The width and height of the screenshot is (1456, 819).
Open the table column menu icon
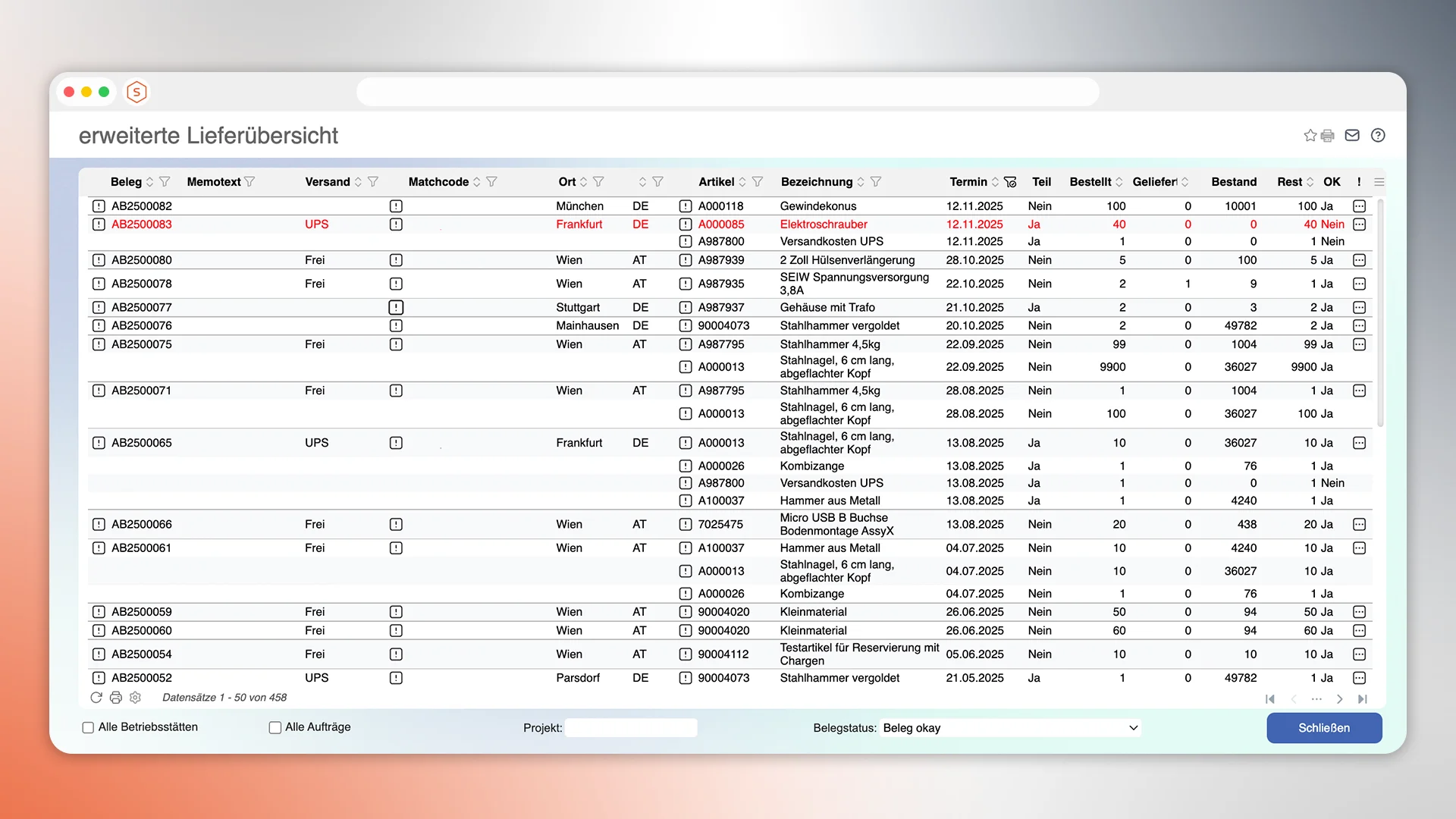click(x=1379, y=182)
